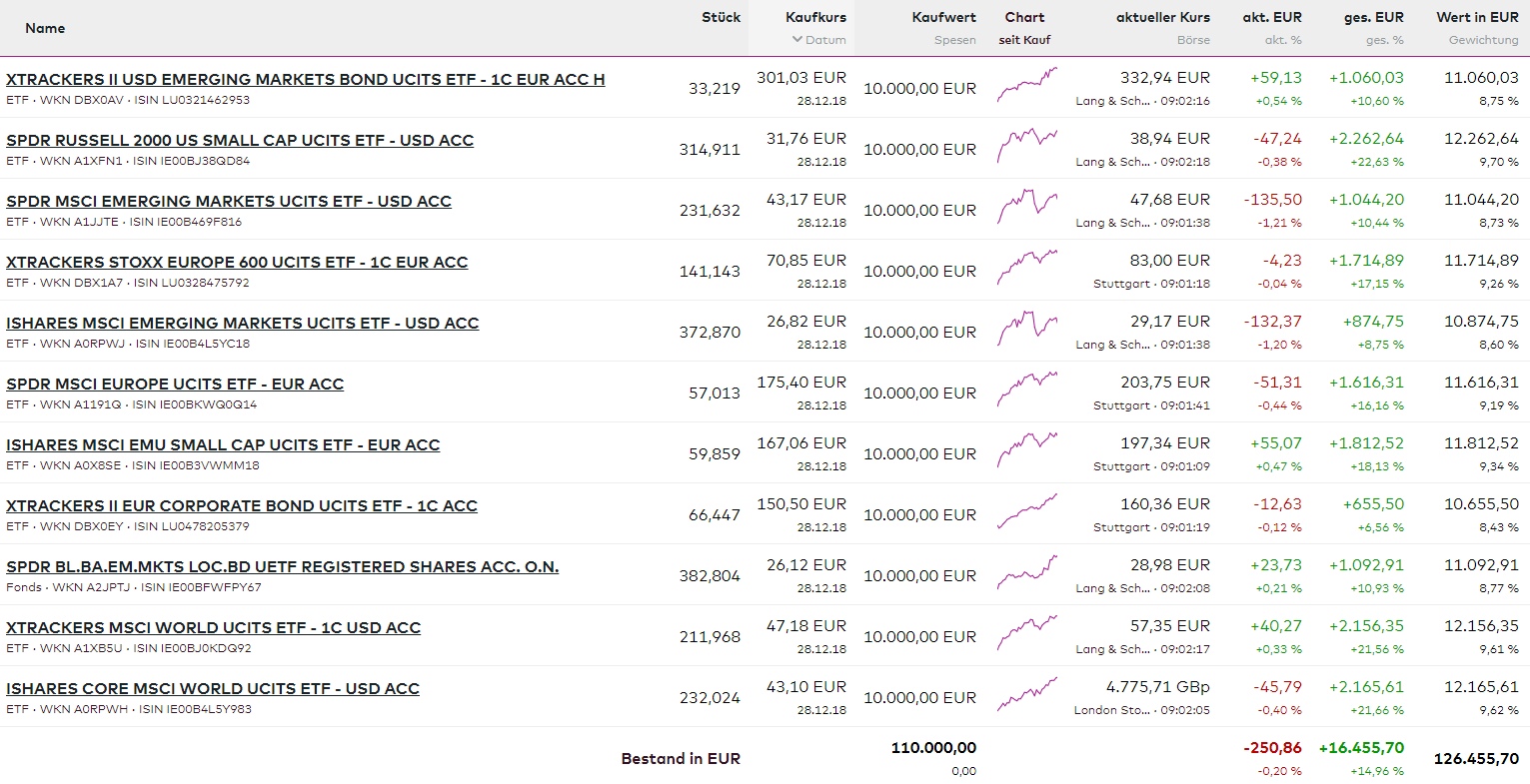This screenshot has width=1530, height=784.
Task: Open Xtrackers II EUR Corporate Bond ETF
Action: point(242,506)
